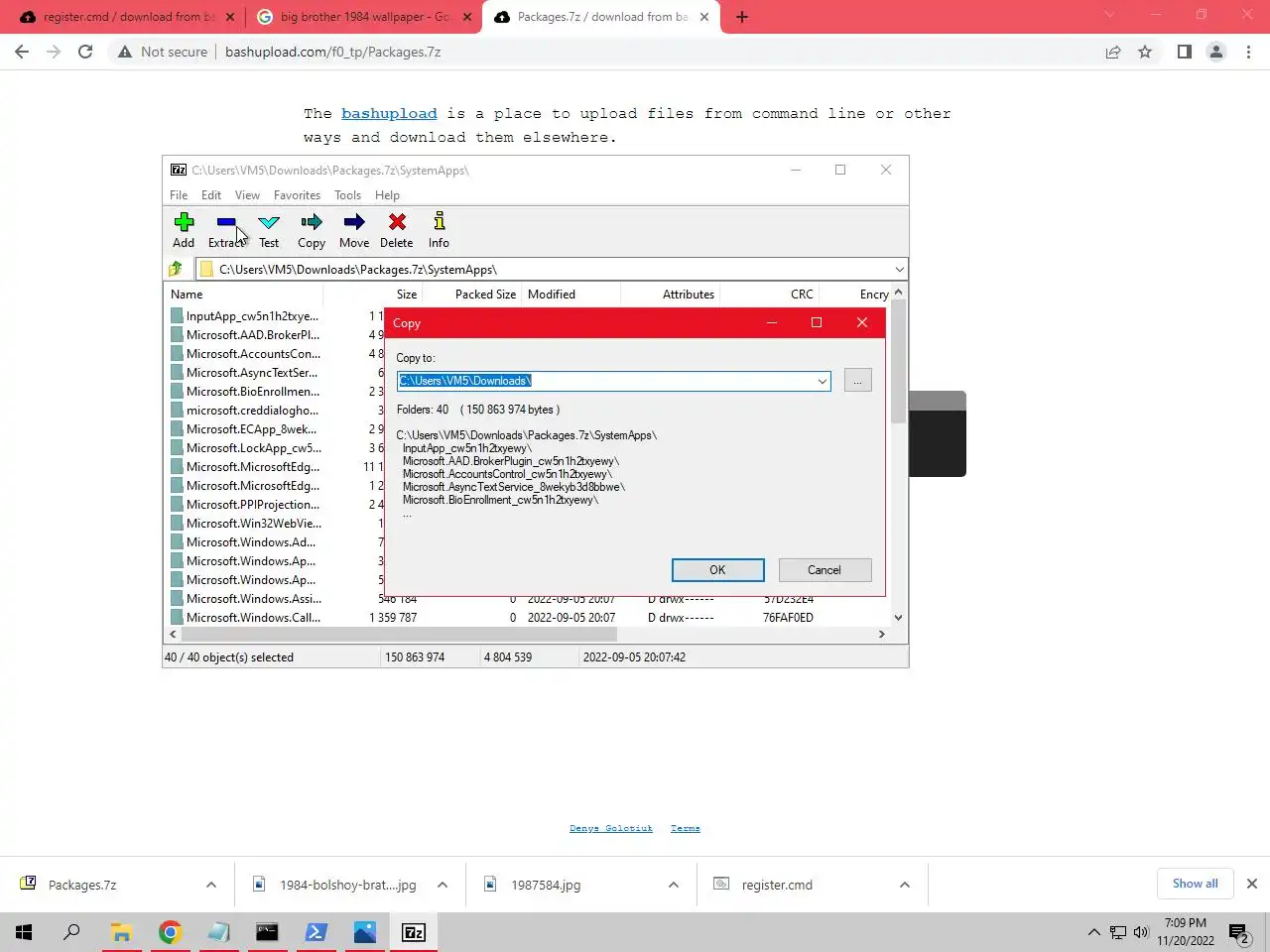Click 7-Zip vertical scrollbar thumb
This screenshot has width=1270, height=952.
898,361
